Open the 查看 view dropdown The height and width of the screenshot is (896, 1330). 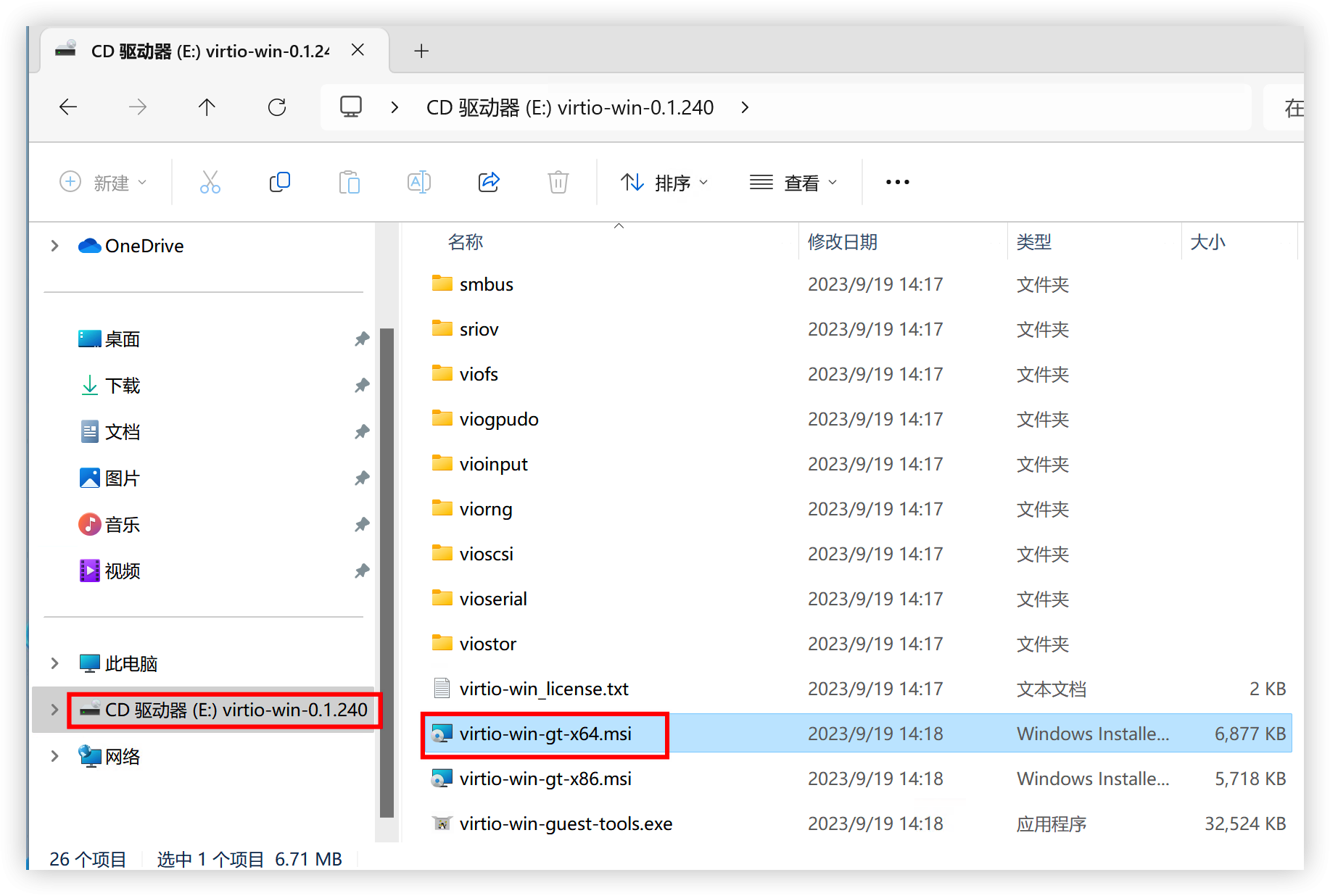(x=793, y=183)
